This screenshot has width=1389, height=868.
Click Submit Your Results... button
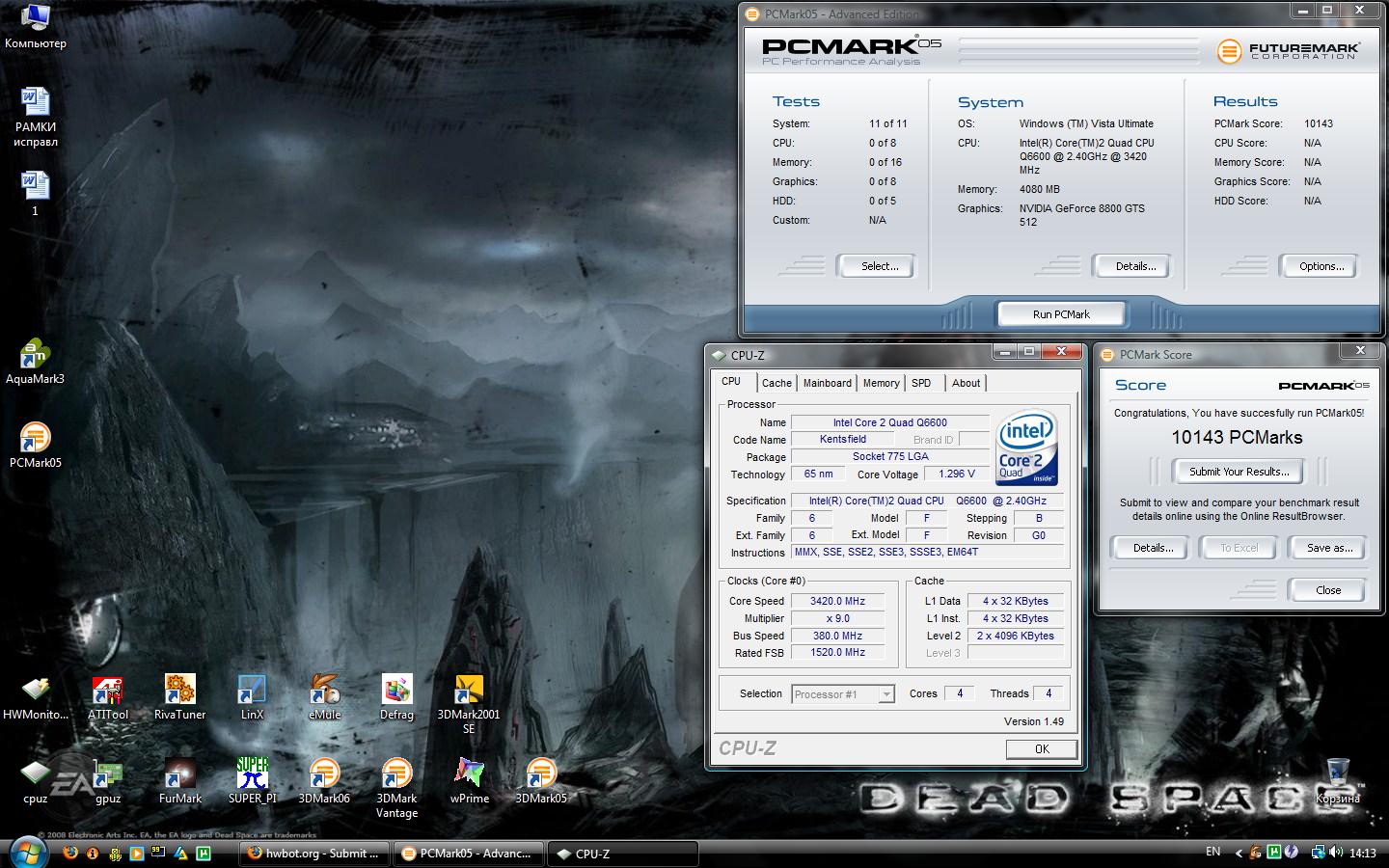[x=1239, y=472]
